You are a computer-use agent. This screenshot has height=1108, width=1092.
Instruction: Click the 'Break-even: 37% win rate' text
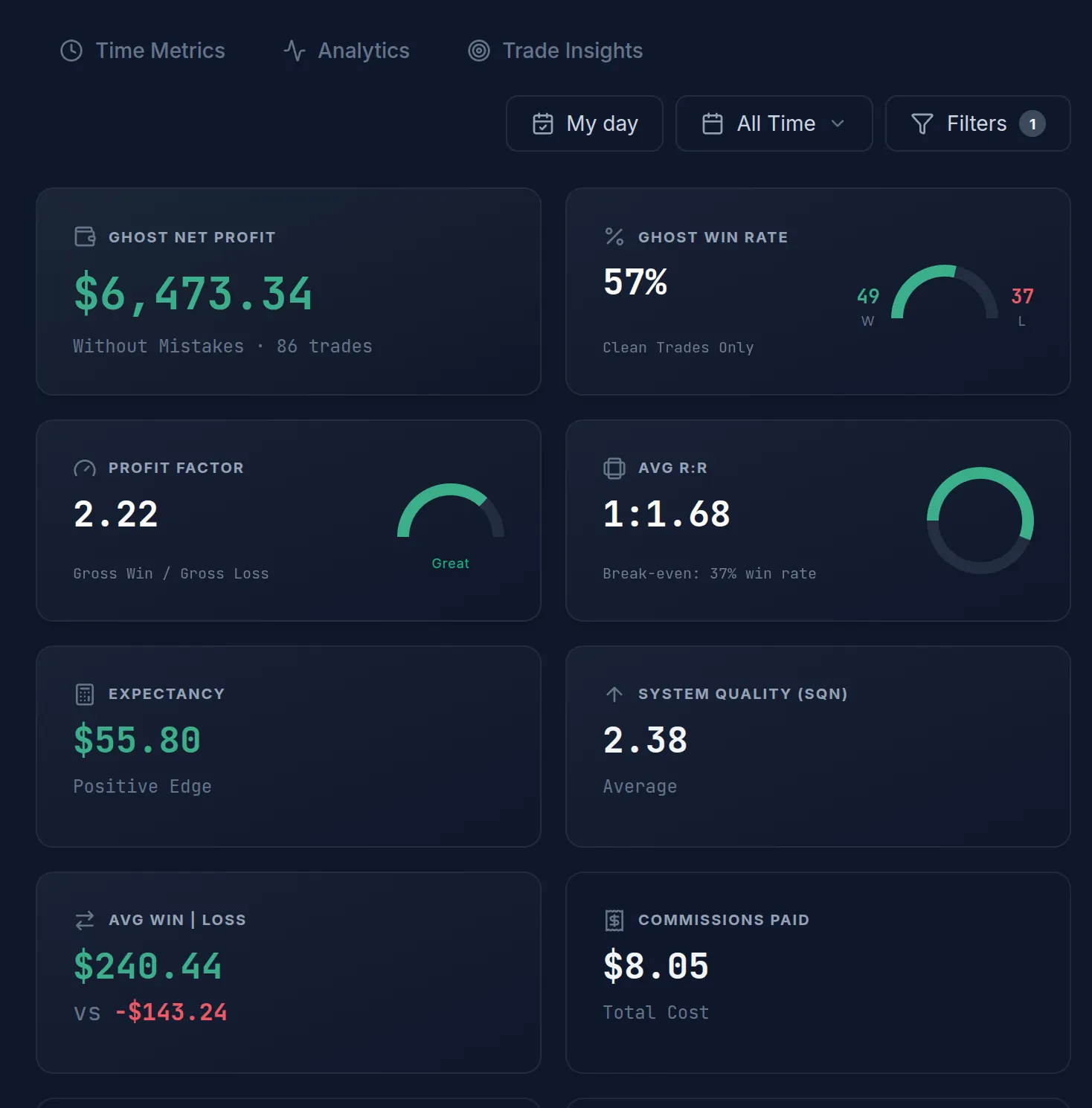pyautogui.click(x=710, y=573)
